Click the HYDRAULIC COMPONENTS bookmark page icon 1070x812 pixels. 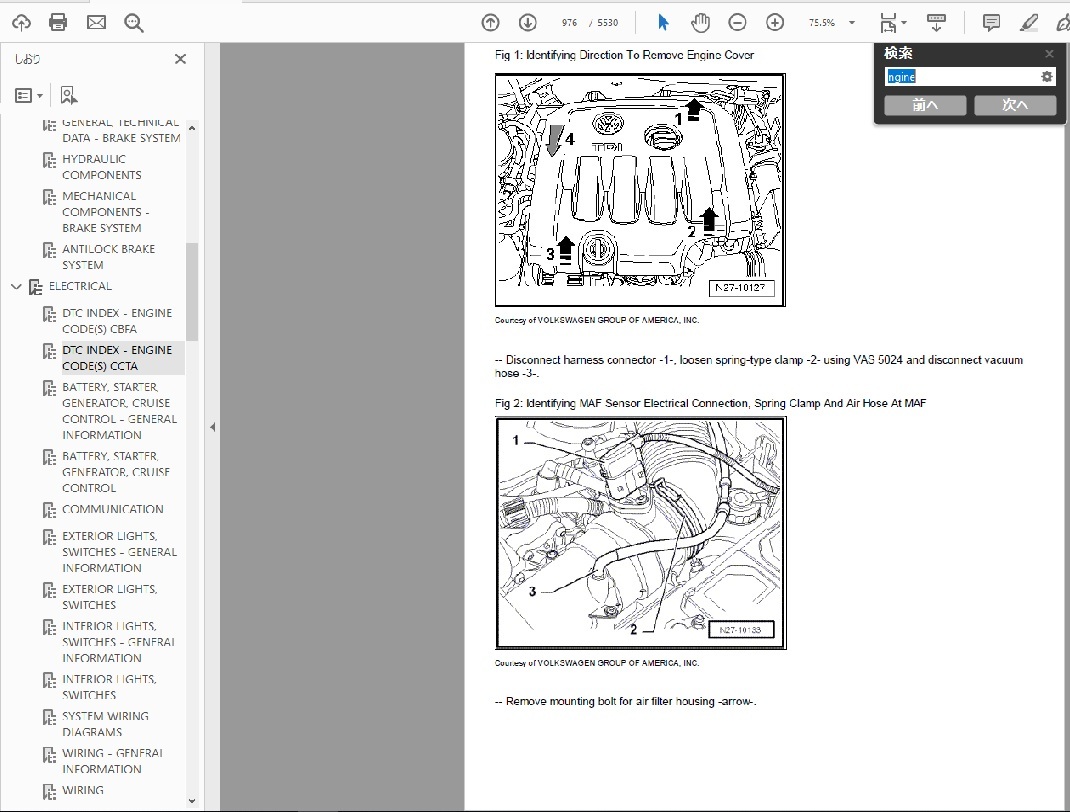49,160
